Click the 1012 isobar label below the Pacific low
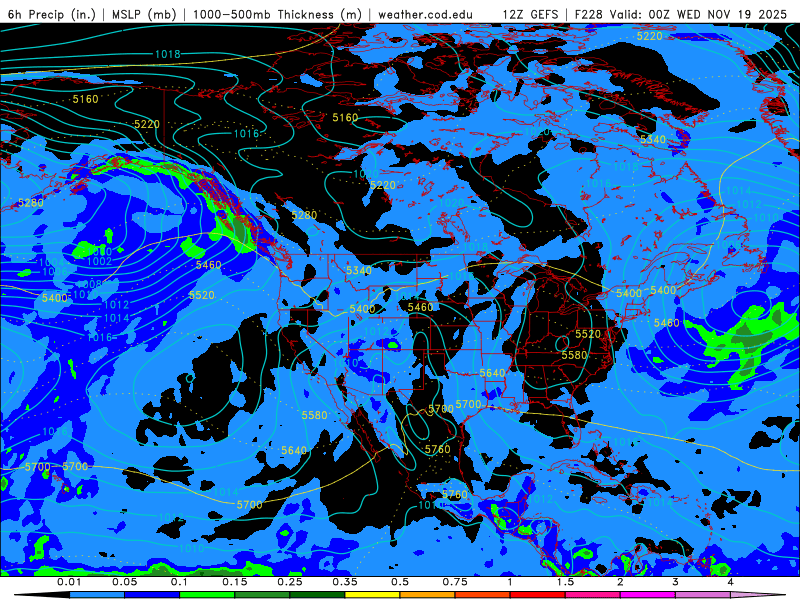Screen dimensions: 800x600 click(116, 305)
